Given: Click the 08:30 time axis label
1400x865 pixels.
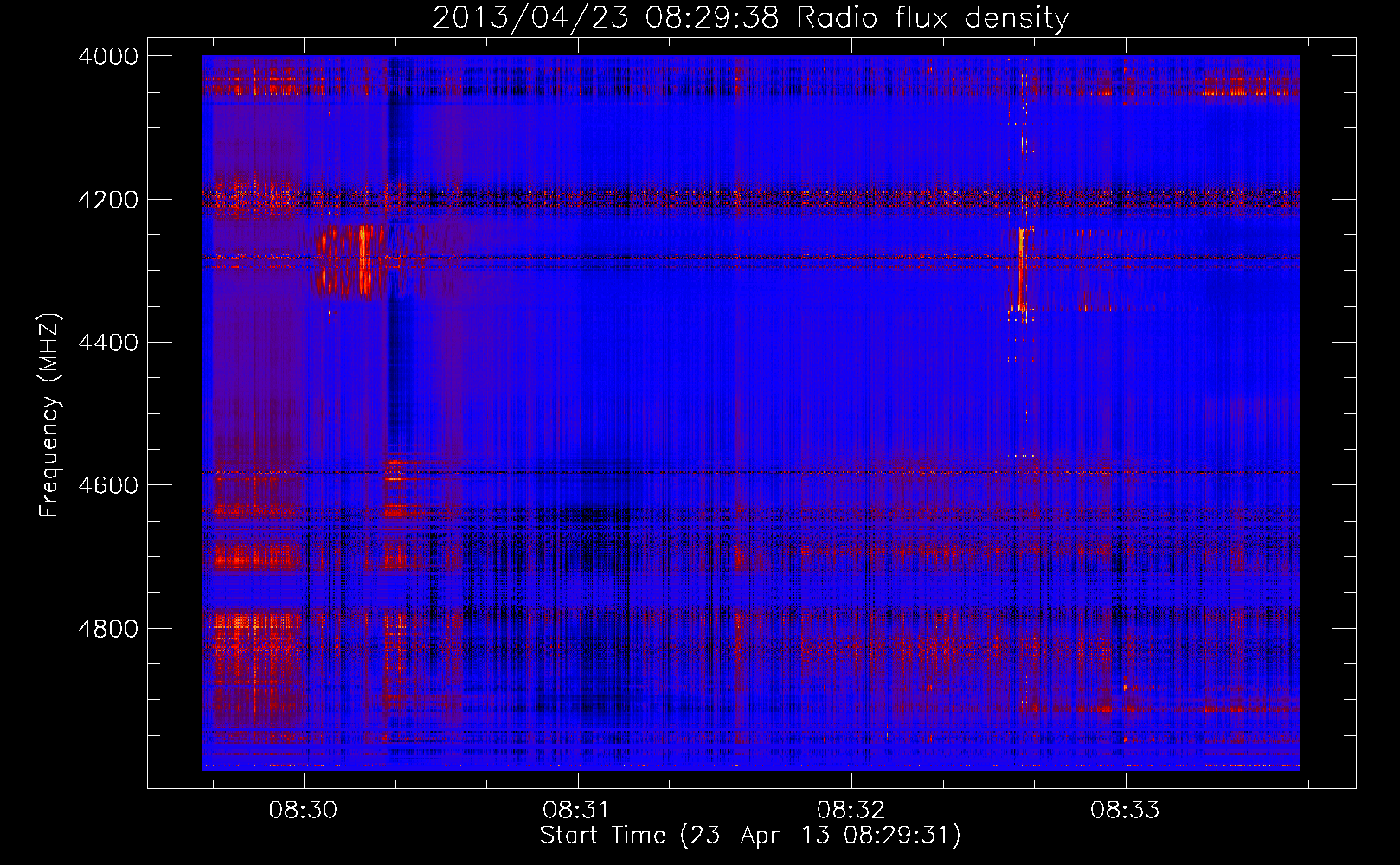Looking at the screenshot, I should pos(303,811).
